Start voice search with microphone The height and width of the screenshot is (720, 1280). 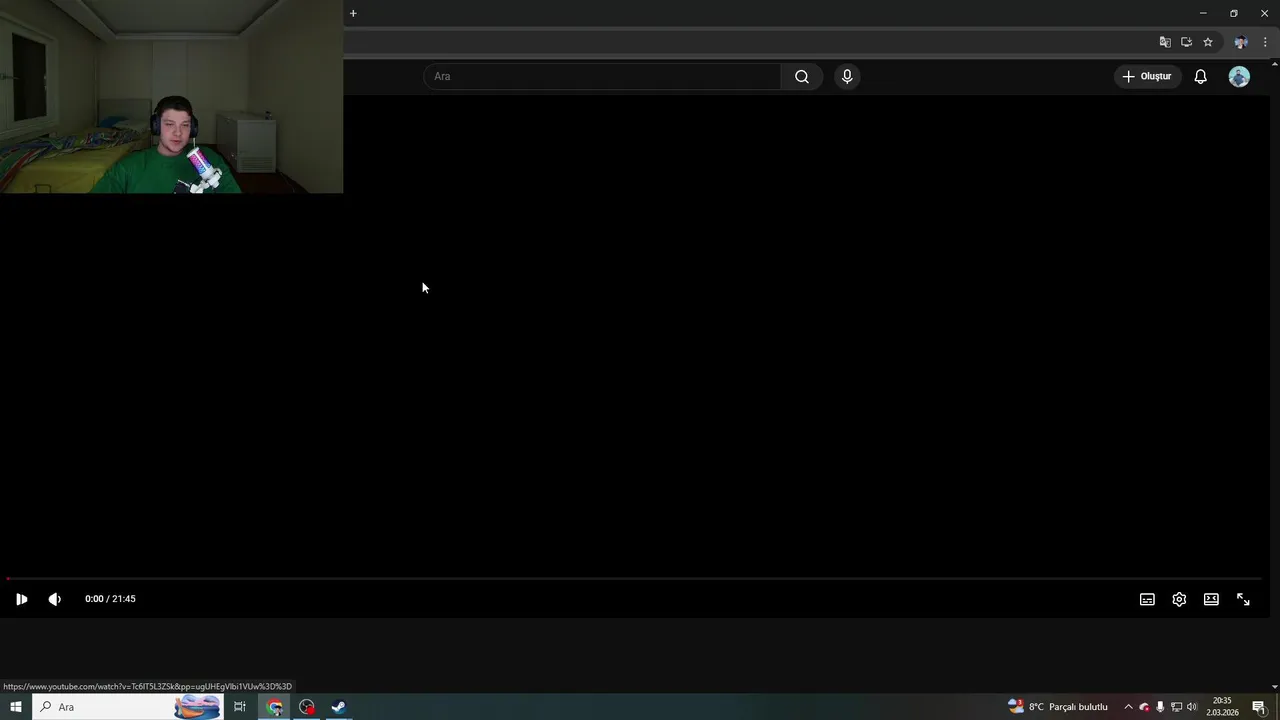point(847,76)
